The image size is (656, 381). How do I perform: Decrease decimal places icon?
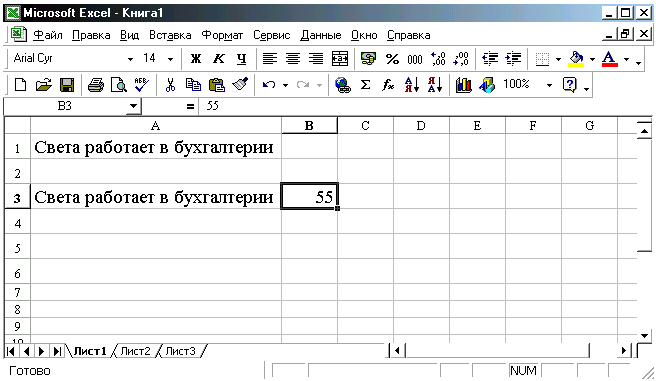[x=461, y=59]
